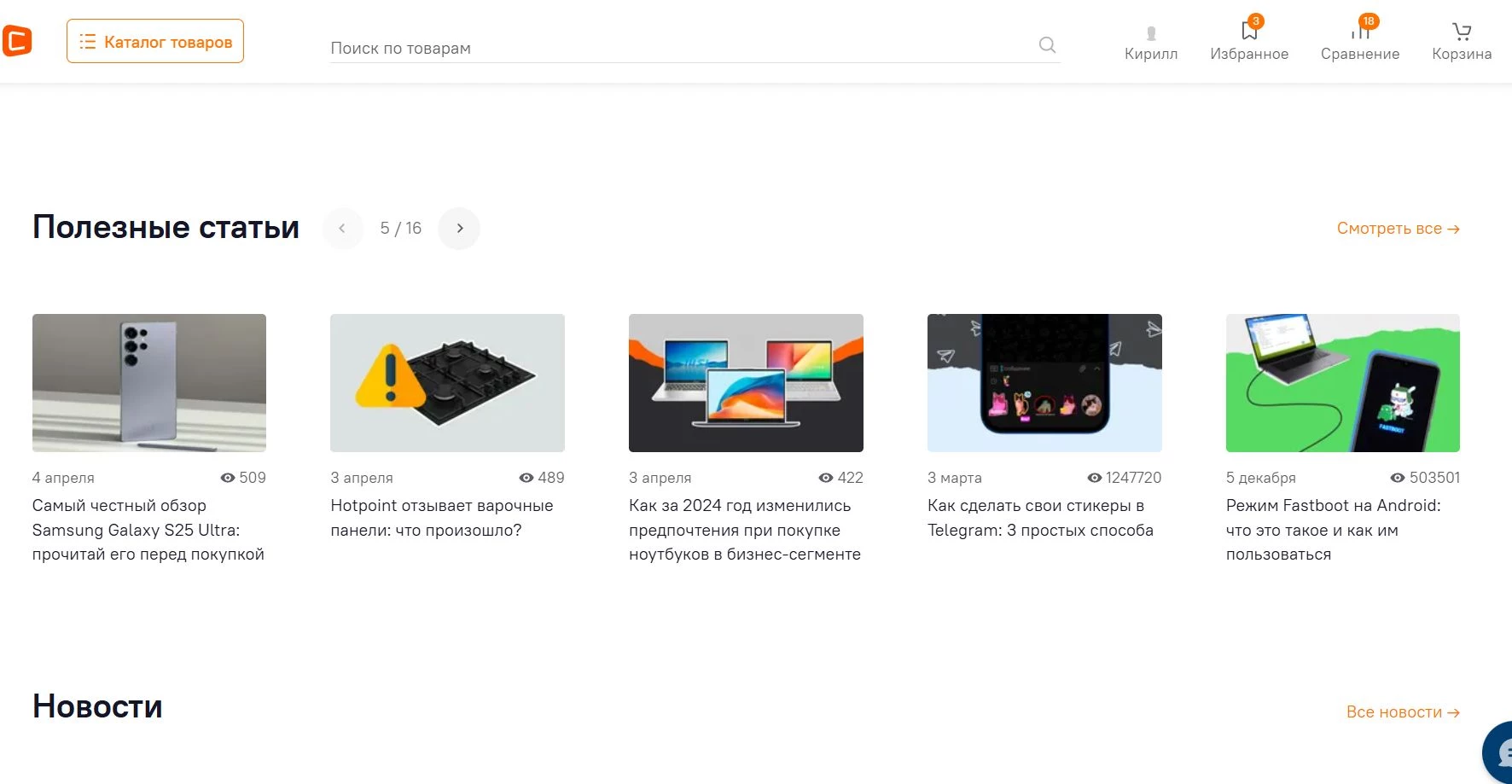Click the 3 badge on Избранное
The height and width of the screenshot is (784, 1512).
pos(1255,21)
